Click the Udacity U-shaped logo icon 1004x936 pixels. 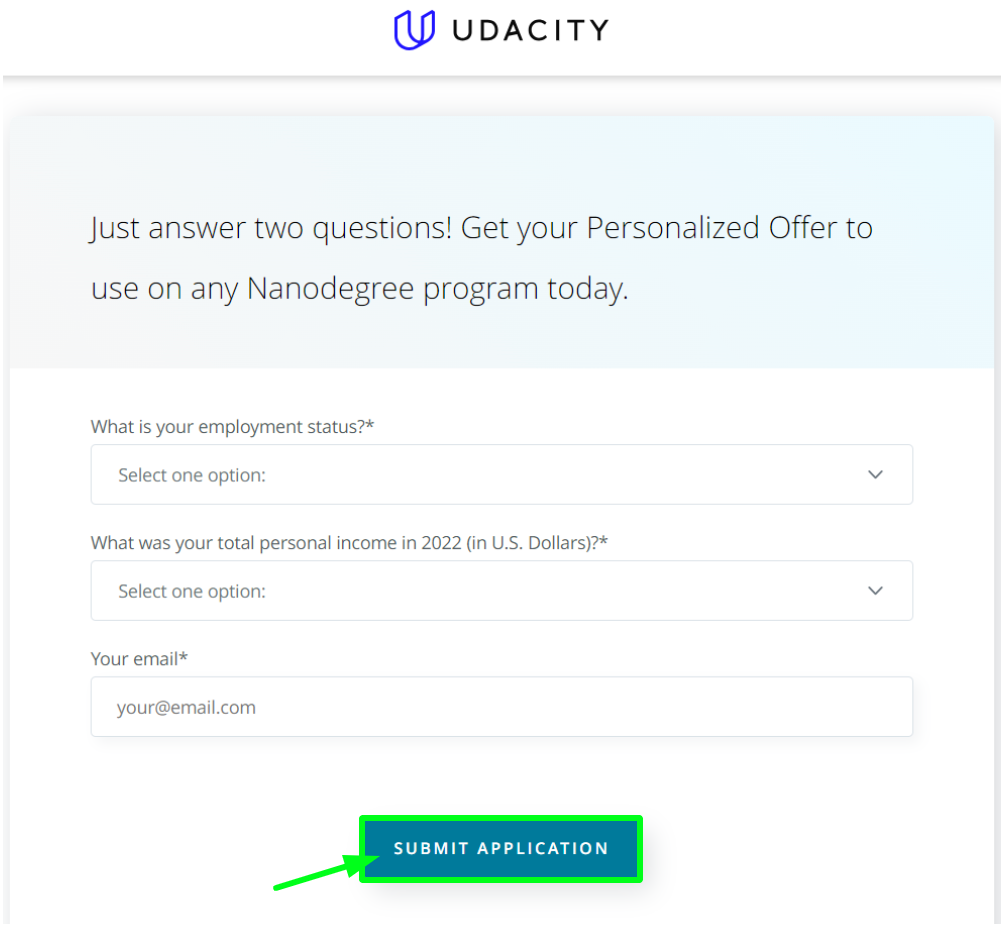pyautogui.click(x=414, y=29)
